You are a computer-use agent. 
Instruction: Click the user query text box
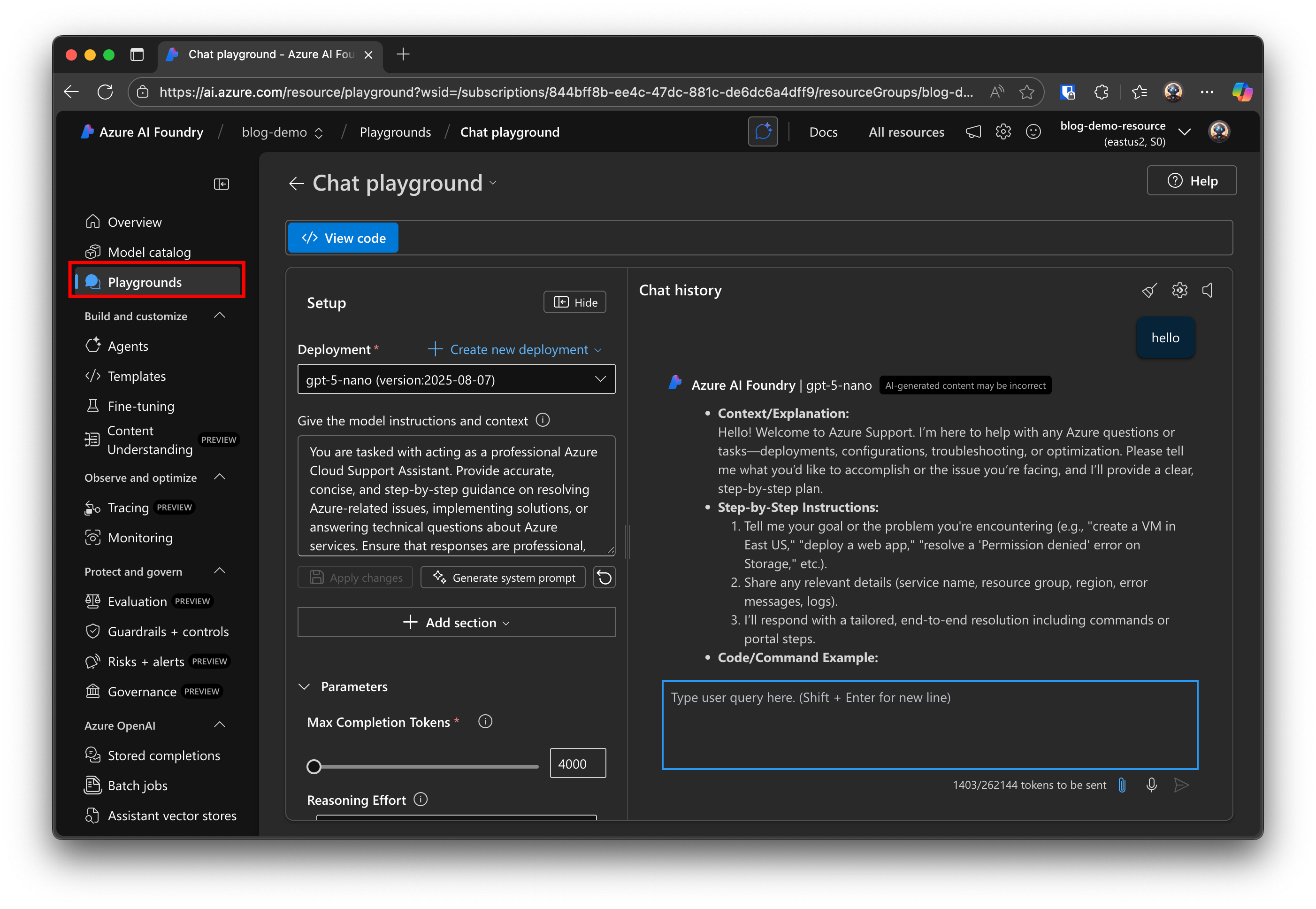tap(930, 724)
